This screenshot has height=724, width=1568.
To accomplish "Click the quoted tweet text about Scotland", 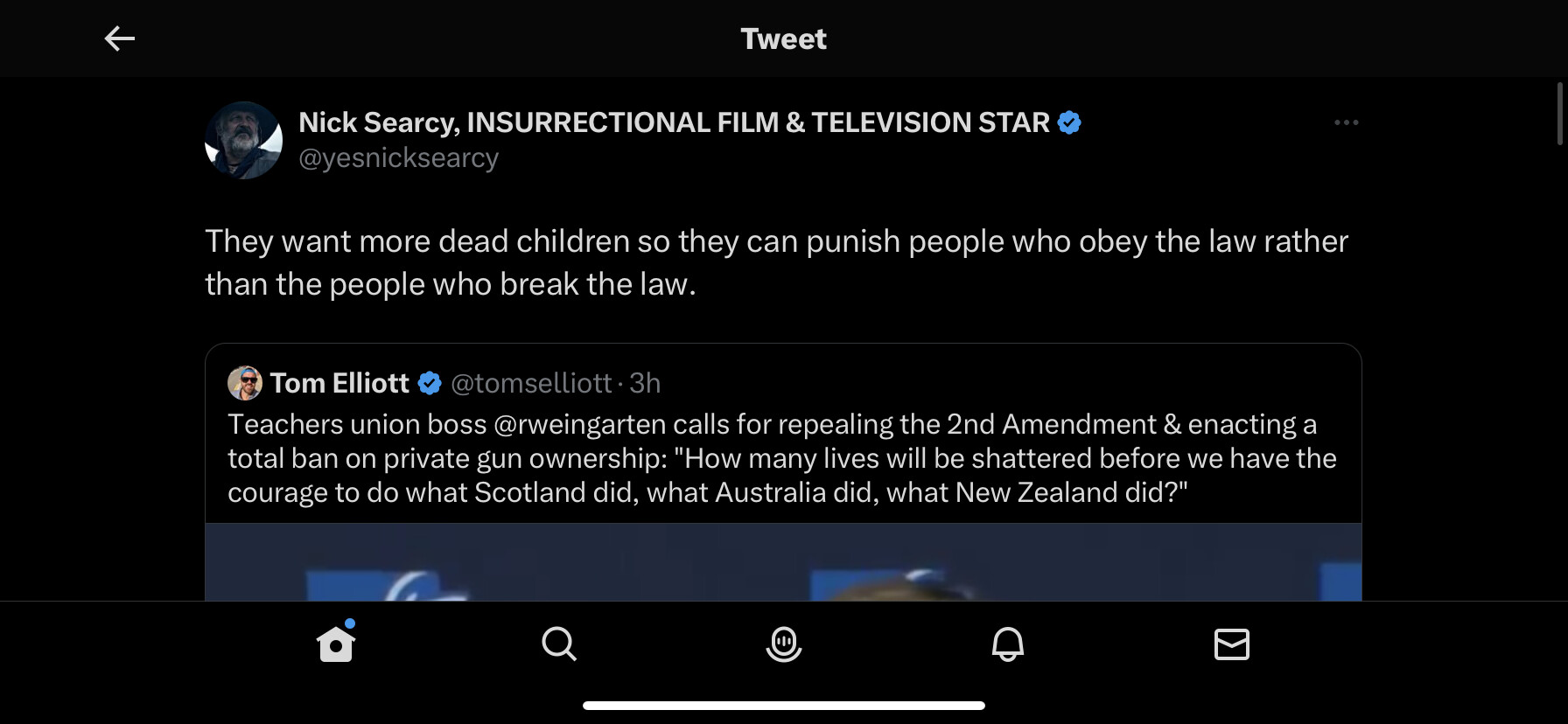I will click(781, 458).
